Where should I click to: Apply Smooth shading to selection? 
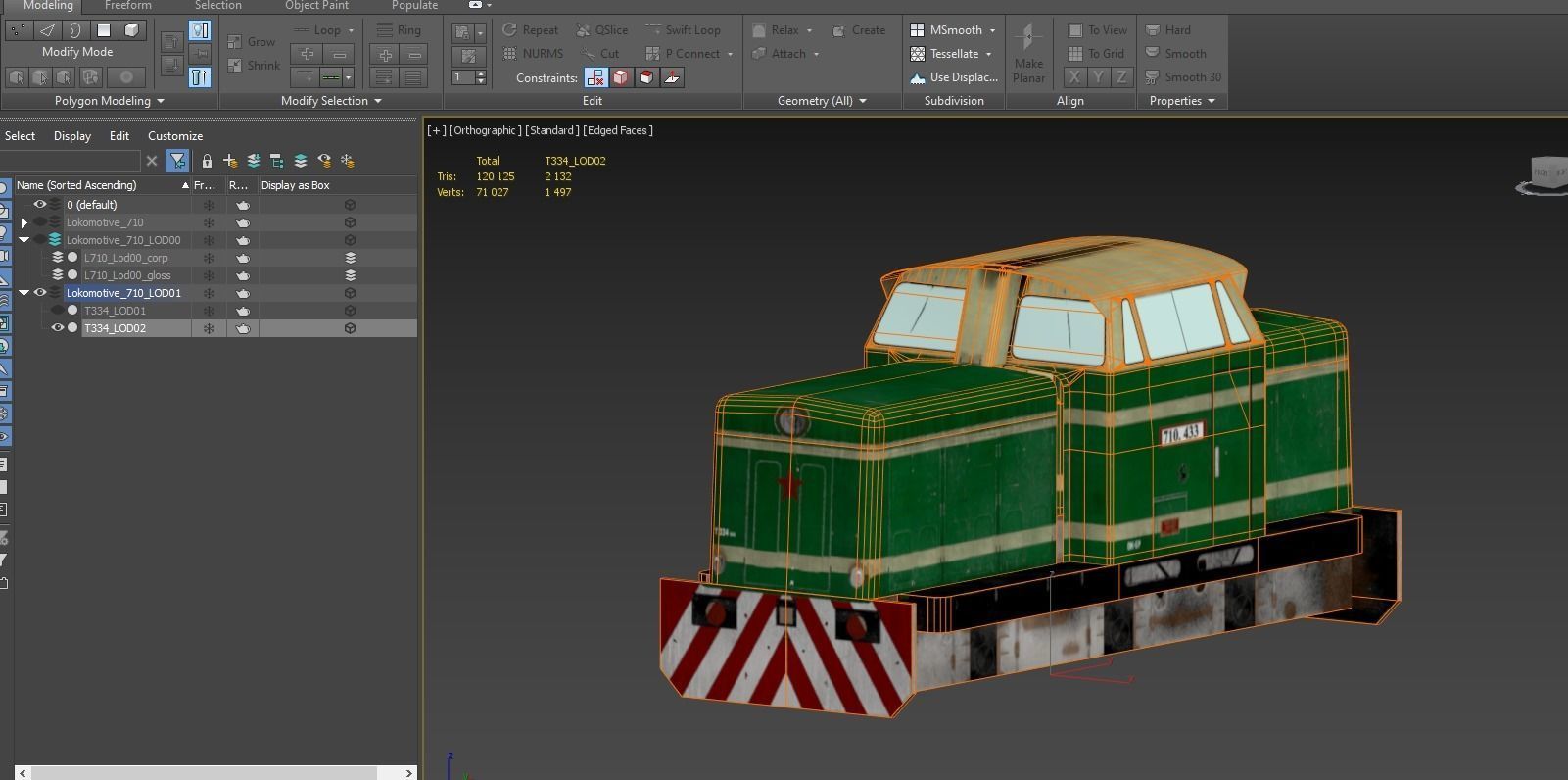(x=1176, y=54)
